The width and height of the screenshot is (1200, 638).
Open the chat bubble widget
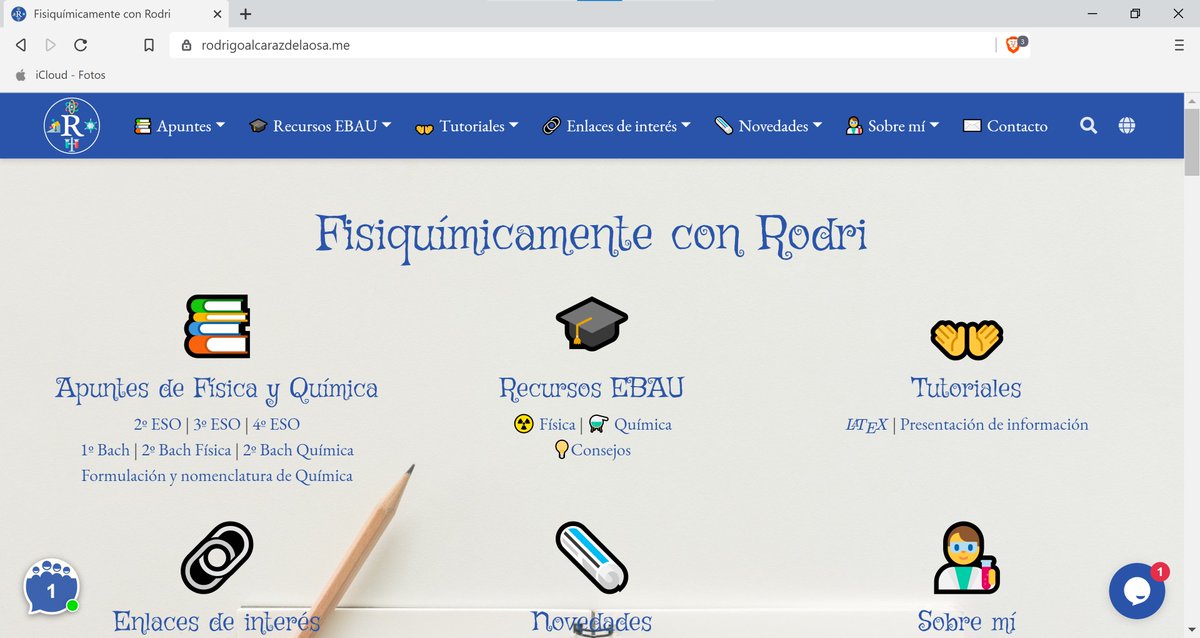(x=1137, y=591)
